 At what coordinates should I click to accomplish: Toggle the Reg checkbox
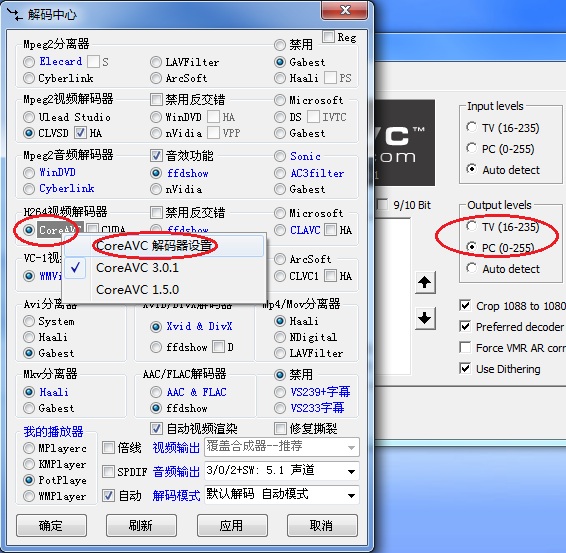pyautogui.click(x=328, y=36)
